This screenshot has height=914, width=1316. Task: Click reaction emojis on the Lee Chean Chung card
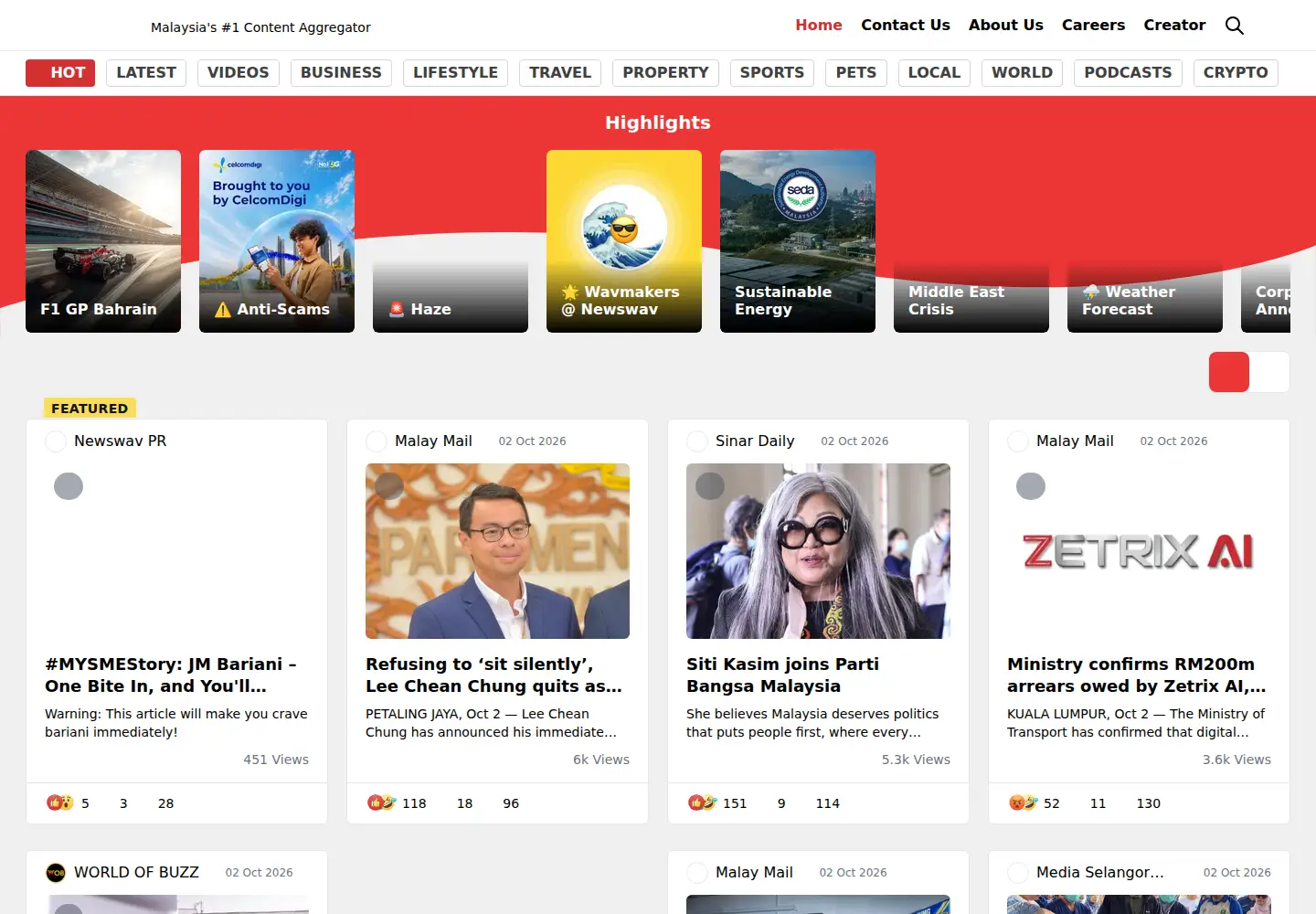pos(381,802)
